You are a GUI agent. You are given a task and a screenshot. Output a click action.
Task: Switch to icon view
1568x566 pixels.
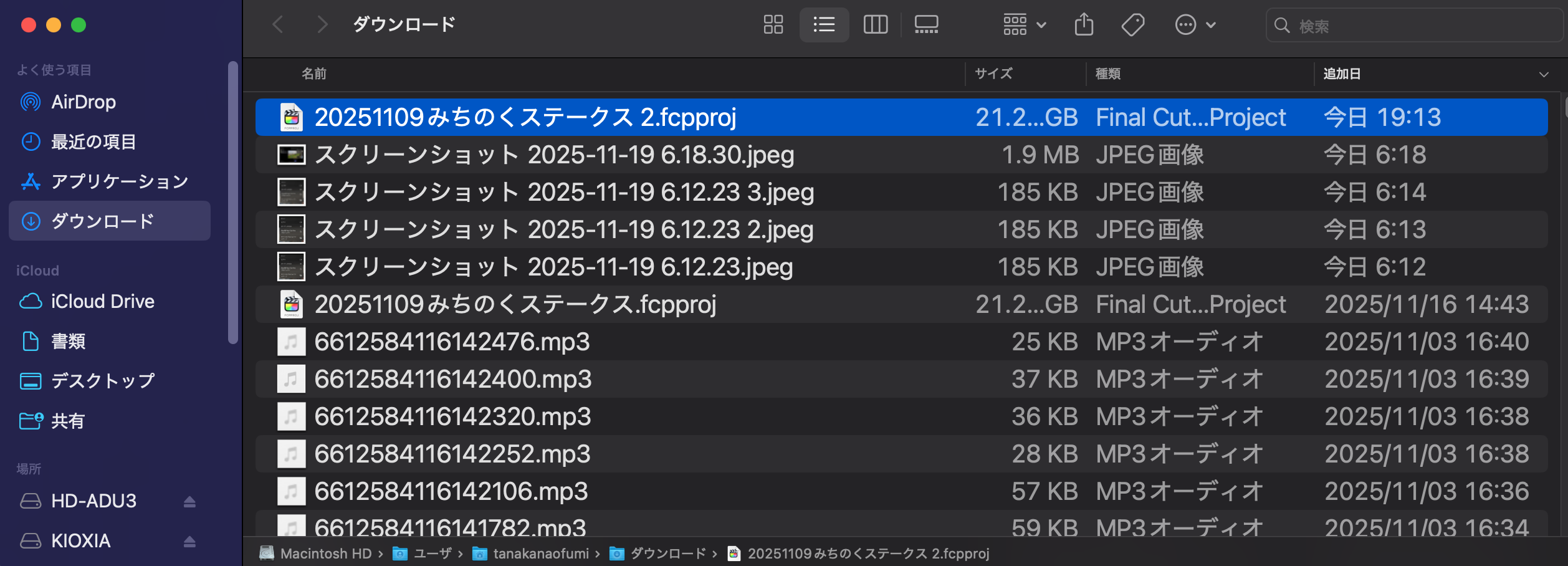click(773, 25)
